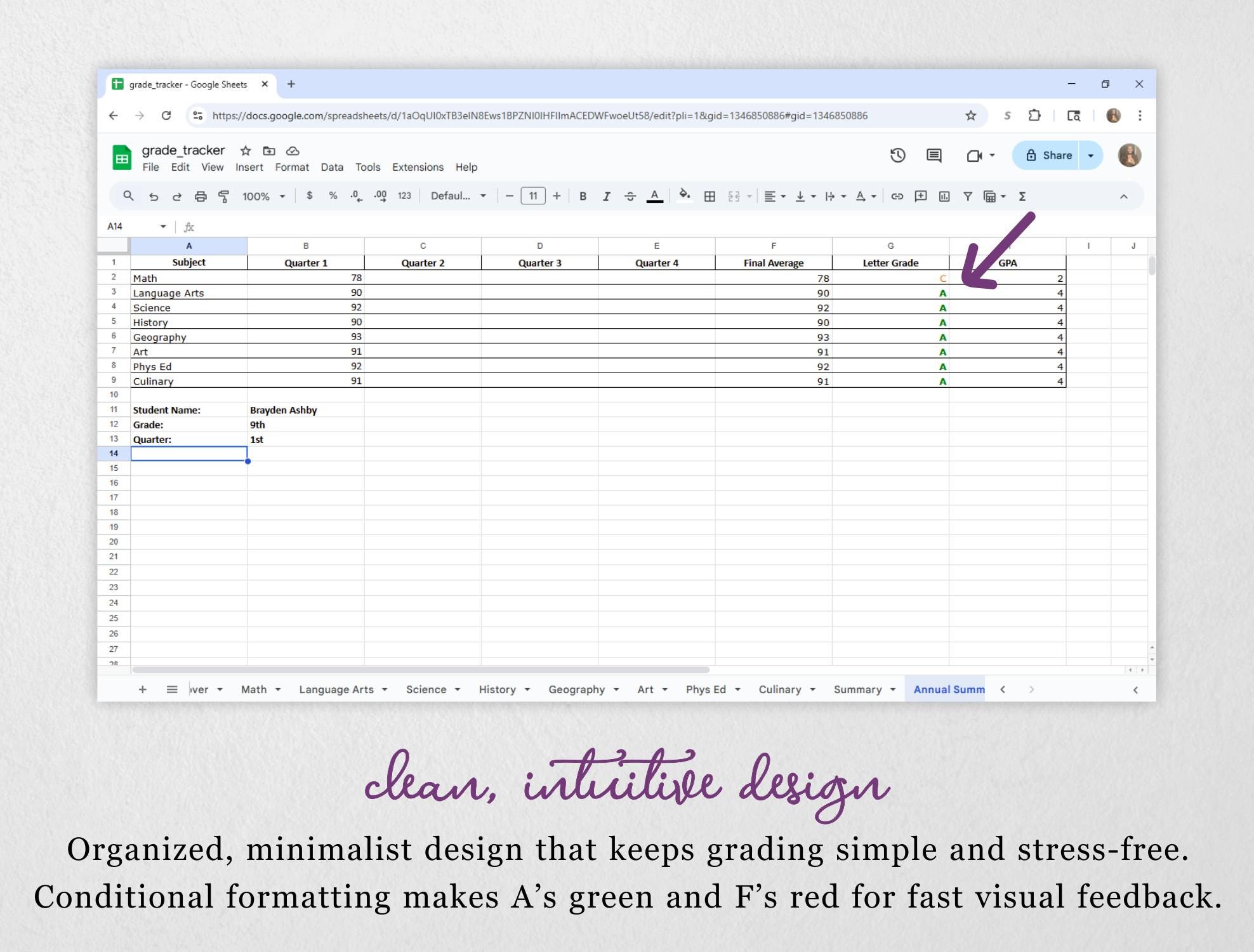
Task: Check cloud document status icon
Action: [293, 150]
